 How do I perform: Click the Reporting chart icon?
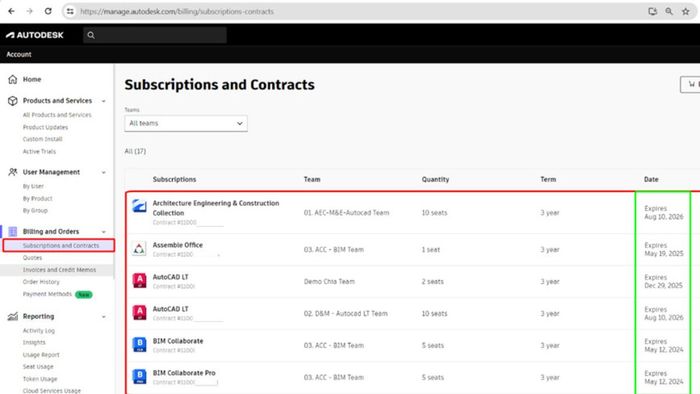(12, 316)
